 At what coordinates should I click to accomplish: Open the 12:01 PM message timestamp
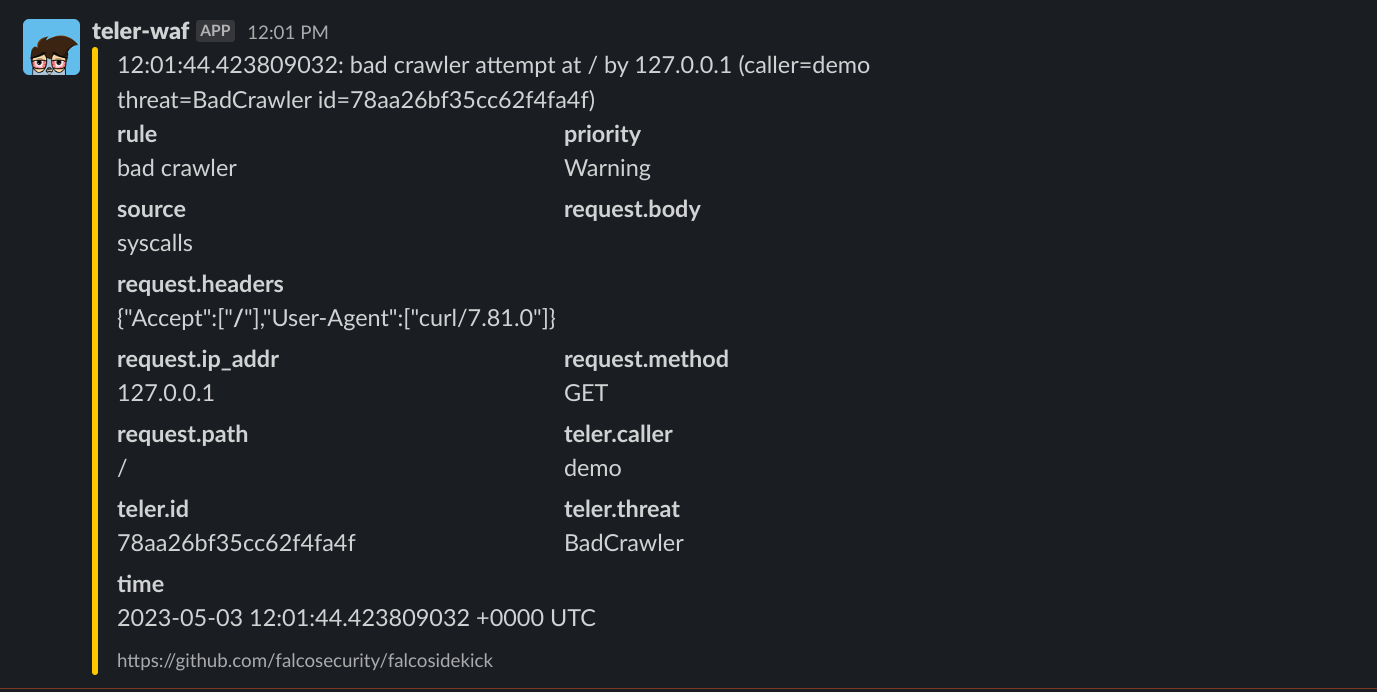(x=286, y=31)
